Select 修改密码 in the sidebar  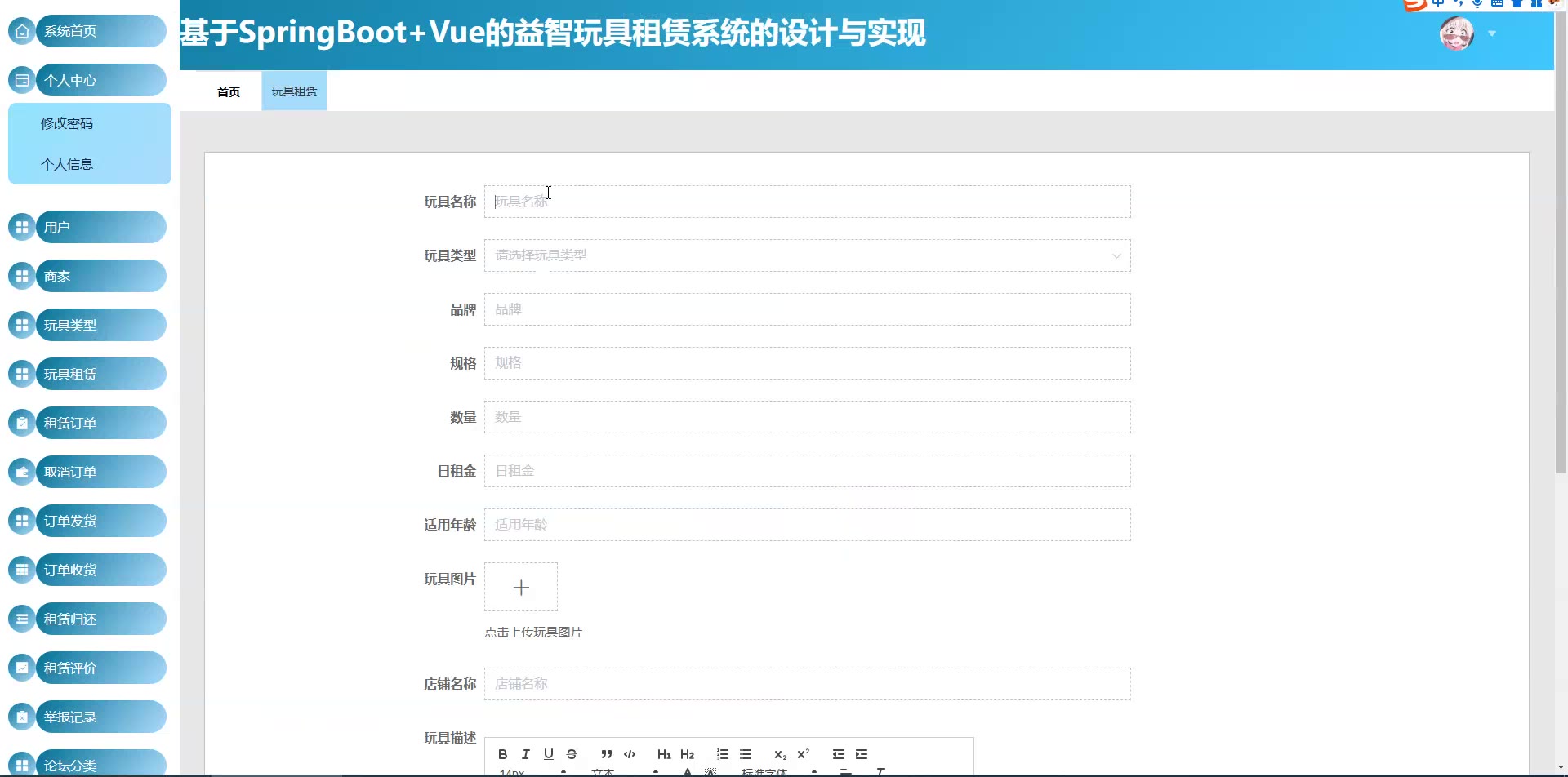point(90,123)
